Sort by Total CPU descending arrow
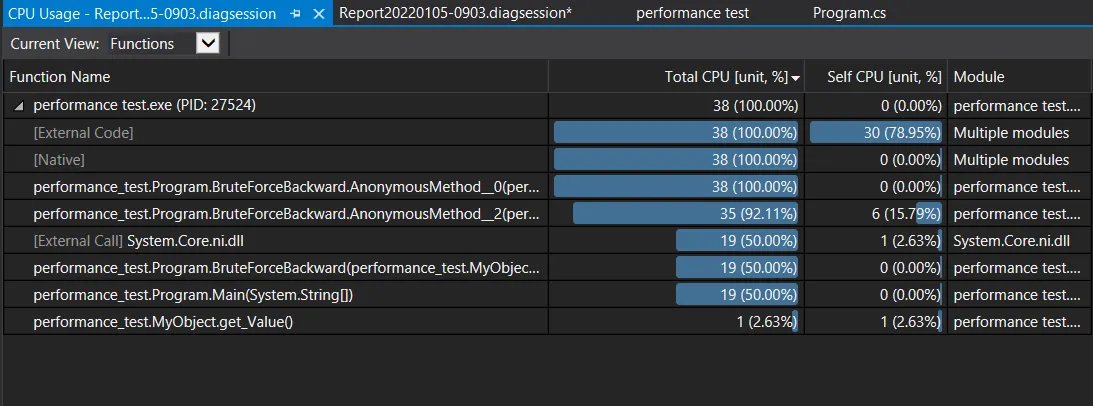This screenshot has height=406, width=1093. [796, 77]
